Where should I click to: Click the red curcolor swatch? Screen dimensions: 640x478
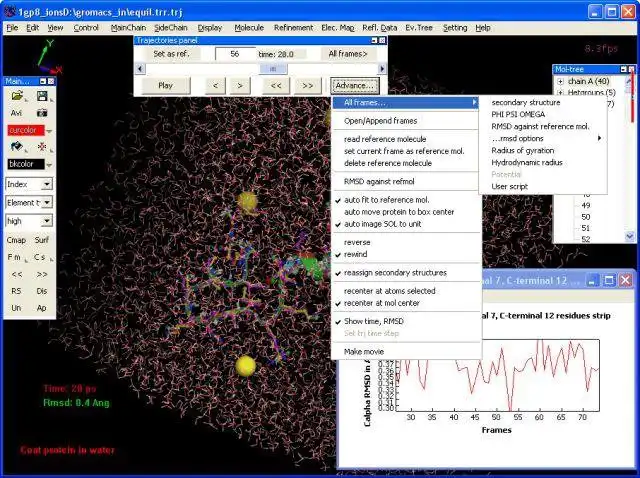point(25,130)
